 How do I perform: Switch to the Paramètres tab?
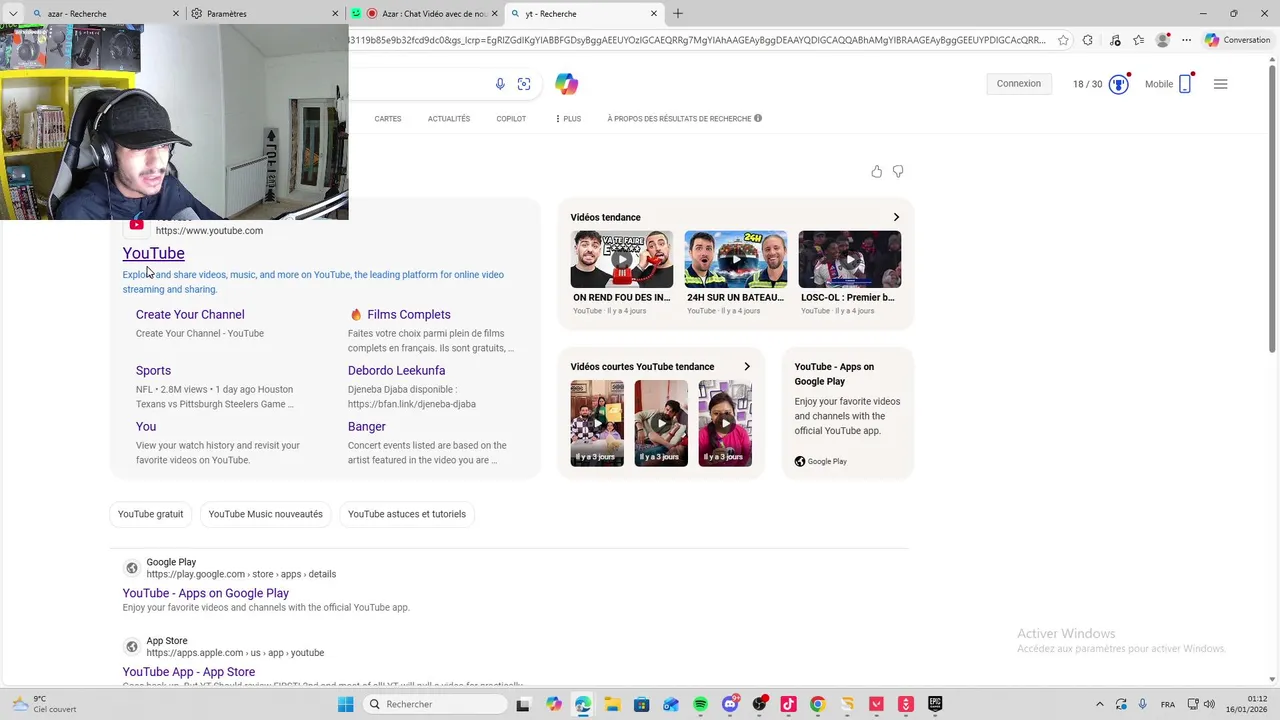pyautogui.click(x=265, y=13)
